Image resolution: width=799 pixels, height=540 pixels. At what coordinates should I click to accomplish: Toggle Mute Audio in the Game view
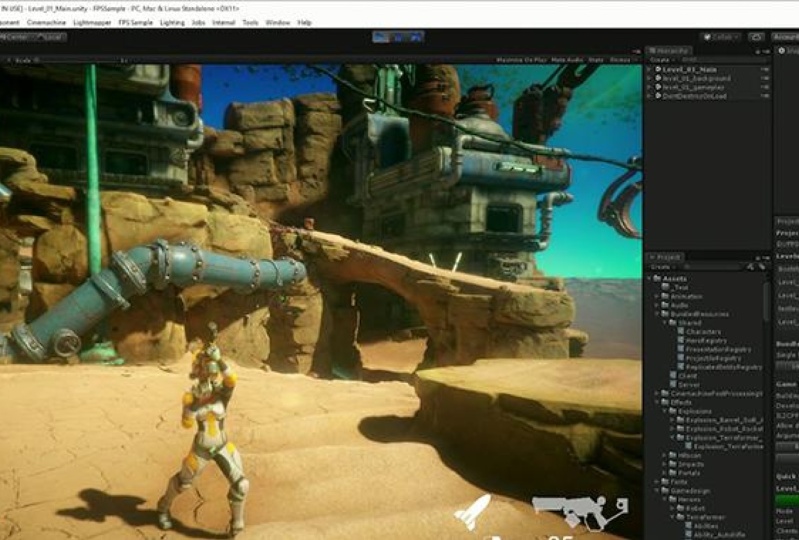click(x=567, y=60)
